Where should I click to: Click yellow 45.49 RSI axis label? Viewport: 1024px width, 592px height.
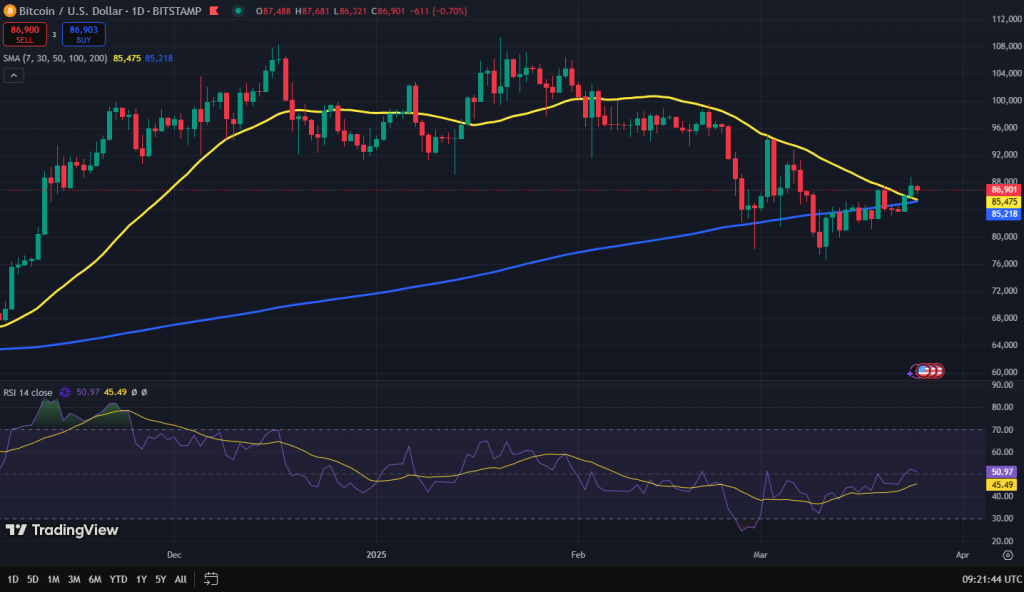click(1002, 485)
